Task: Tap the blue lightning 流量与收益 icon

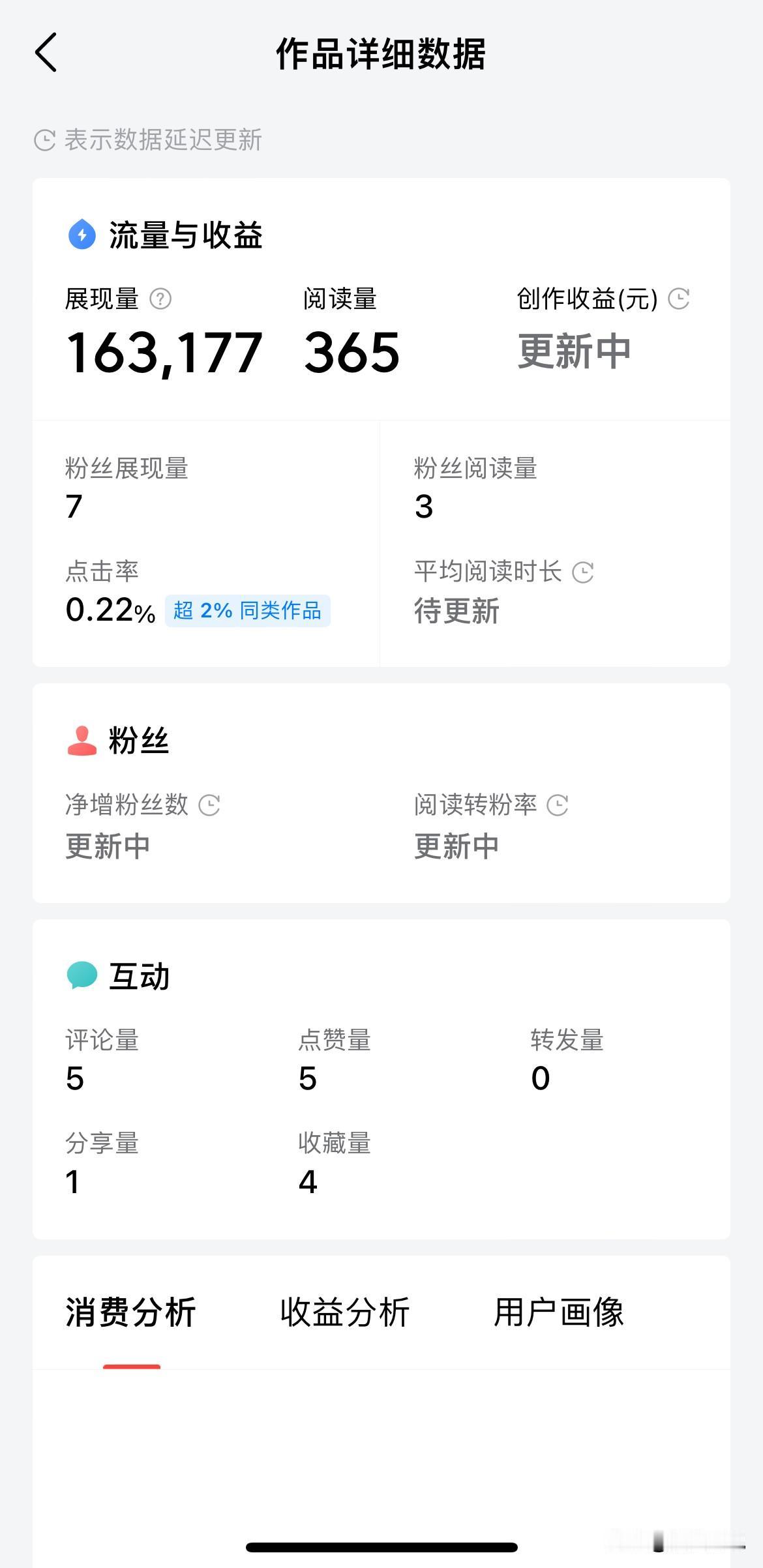Action: tap(82, 235)
